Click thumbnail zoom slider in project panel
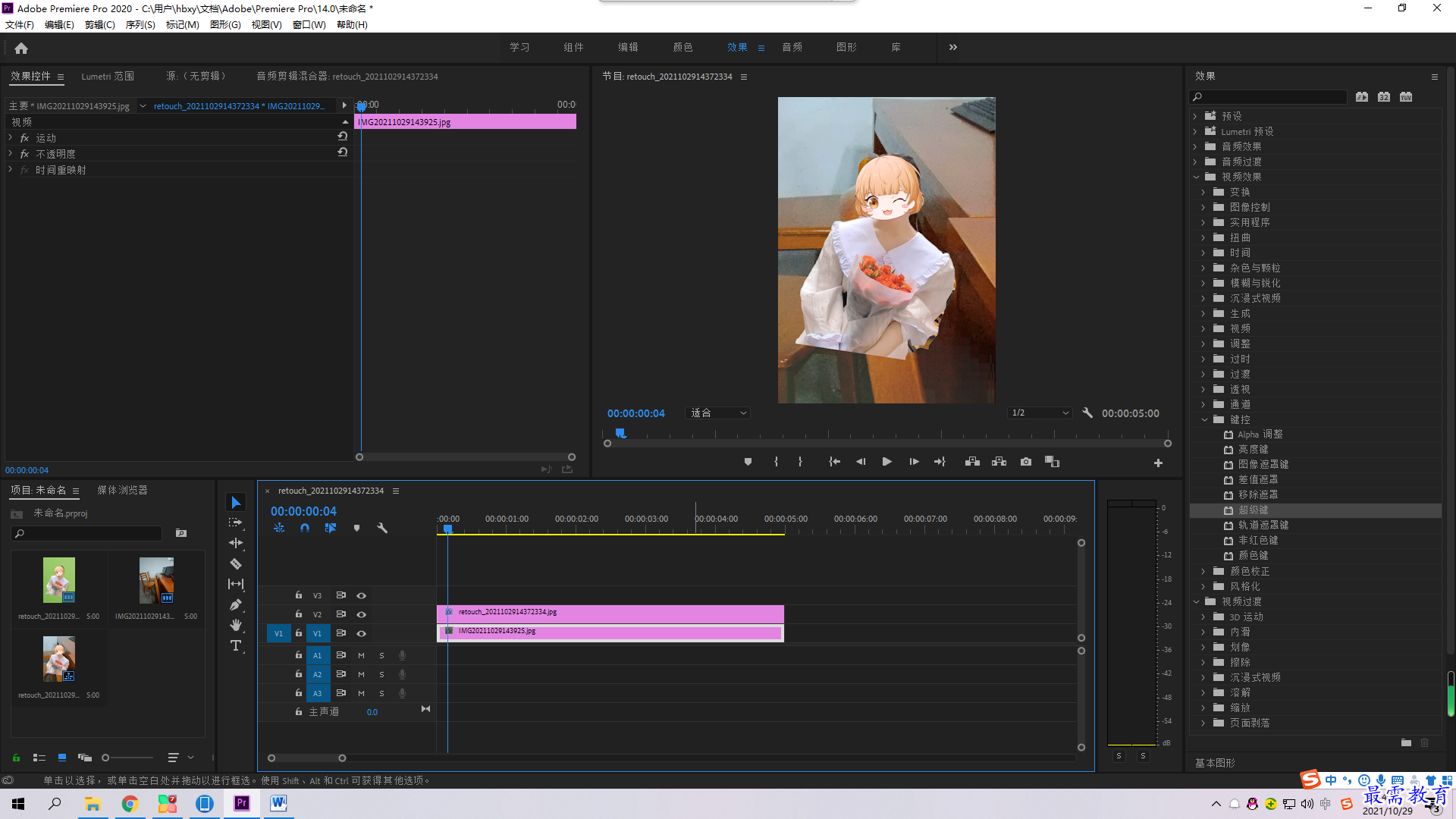This screenshot has width=1456, height=819. (127, 758)
